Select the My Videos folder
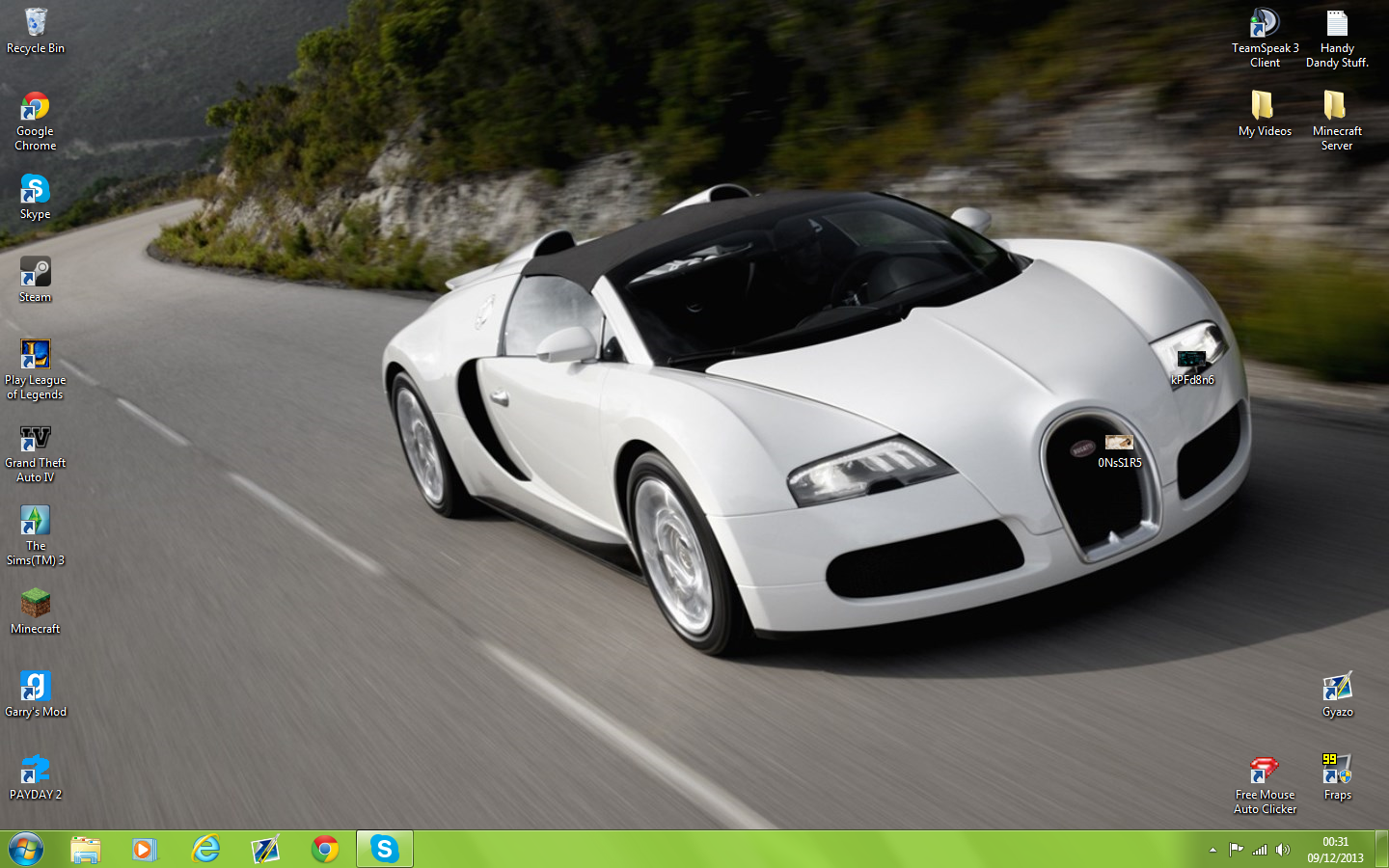This screenshot has width=1389, height=868. tap(1266, 114)
